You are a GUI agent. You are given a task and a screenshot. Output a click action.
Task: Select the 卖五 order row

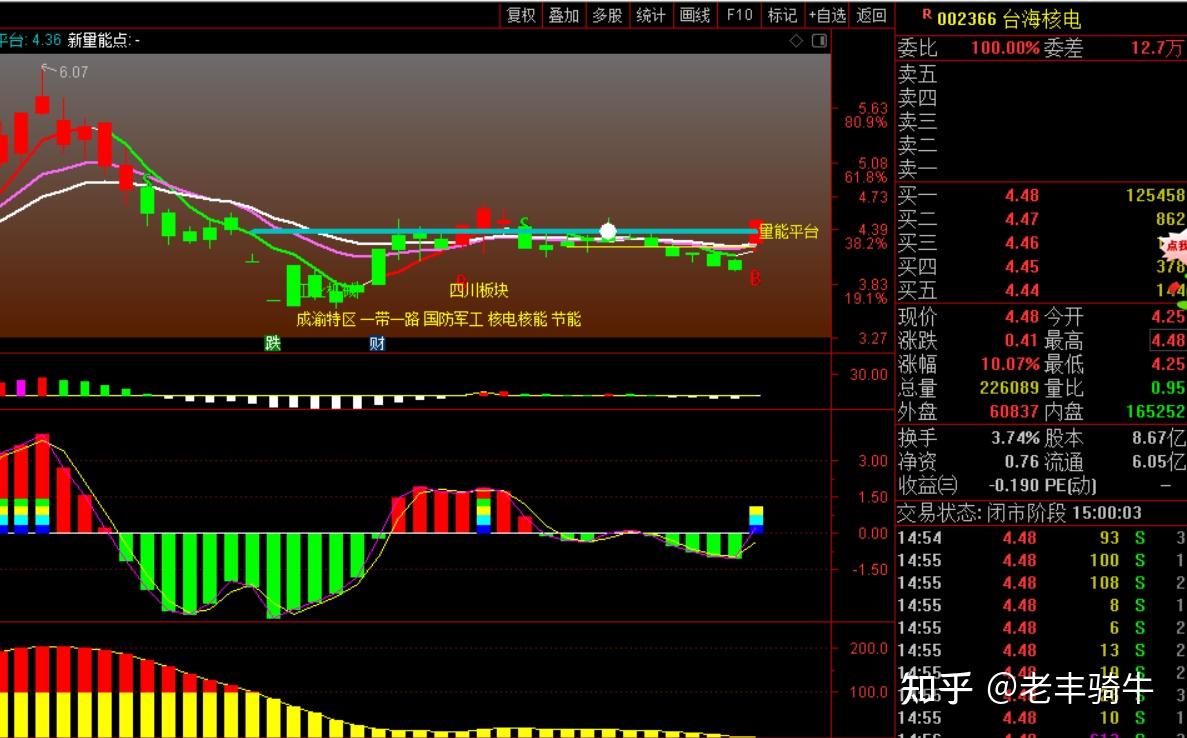point(1041,74)
